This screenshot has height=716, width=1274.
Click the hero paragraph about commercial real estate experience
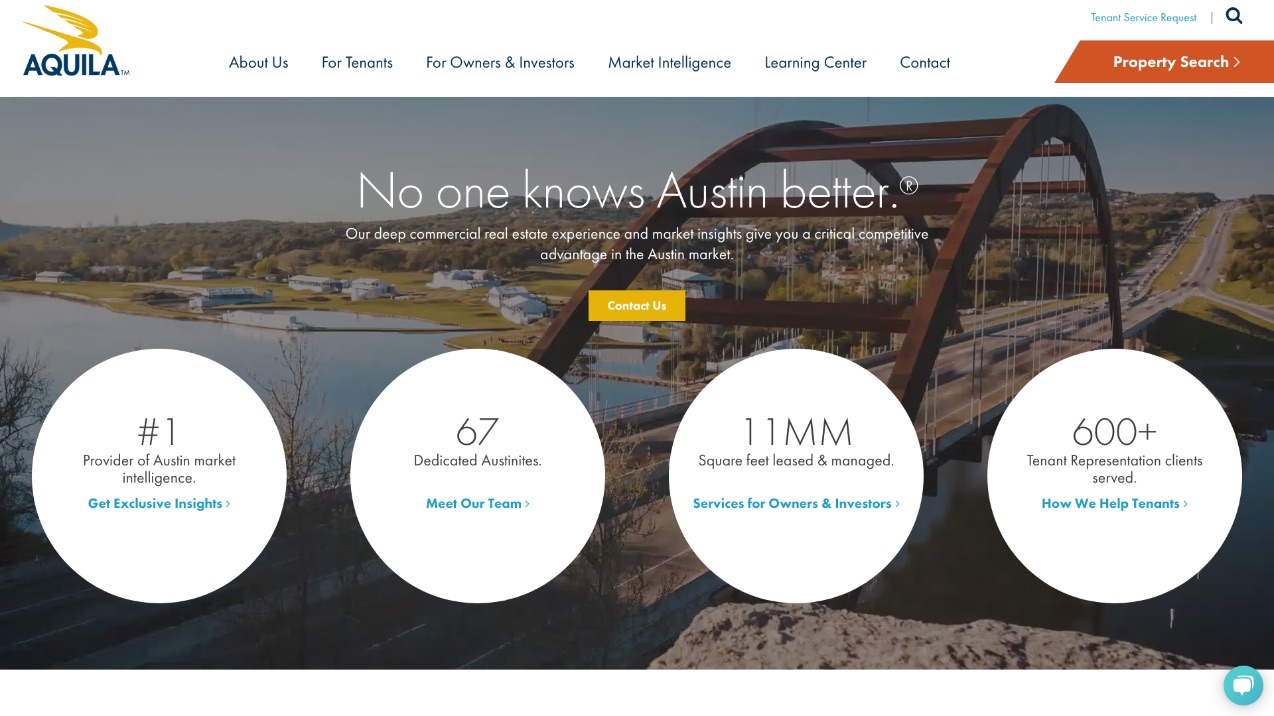click(637, 244)
